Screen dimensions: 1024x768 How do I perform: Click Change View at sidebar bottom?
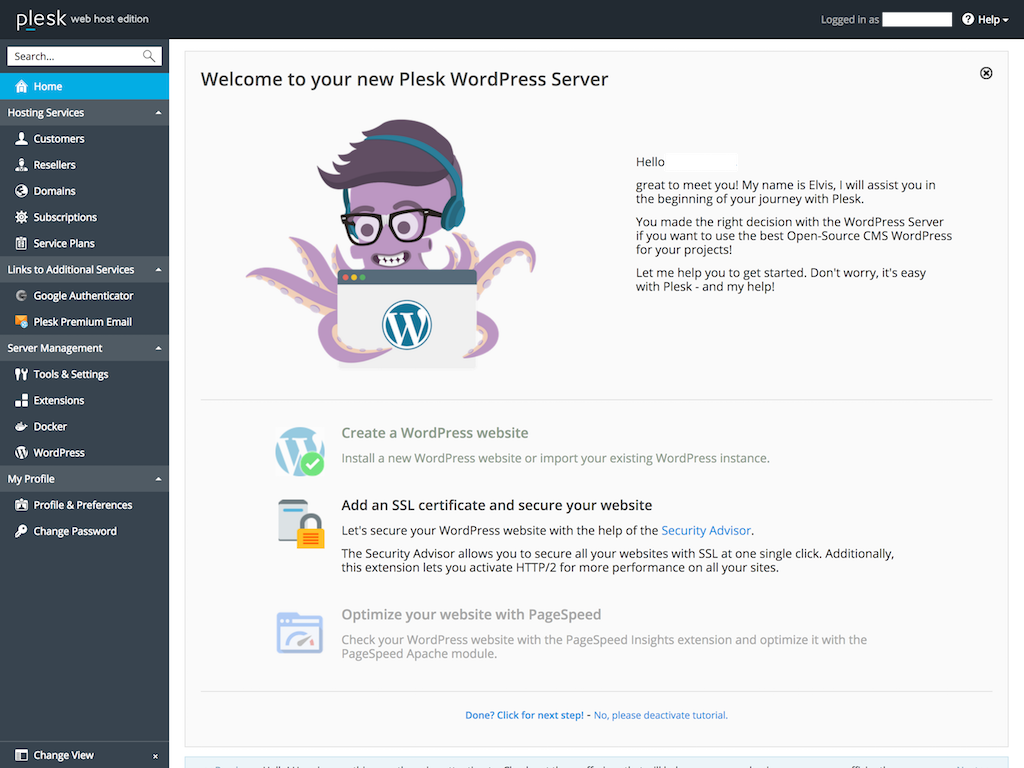[x=63, y=755]
